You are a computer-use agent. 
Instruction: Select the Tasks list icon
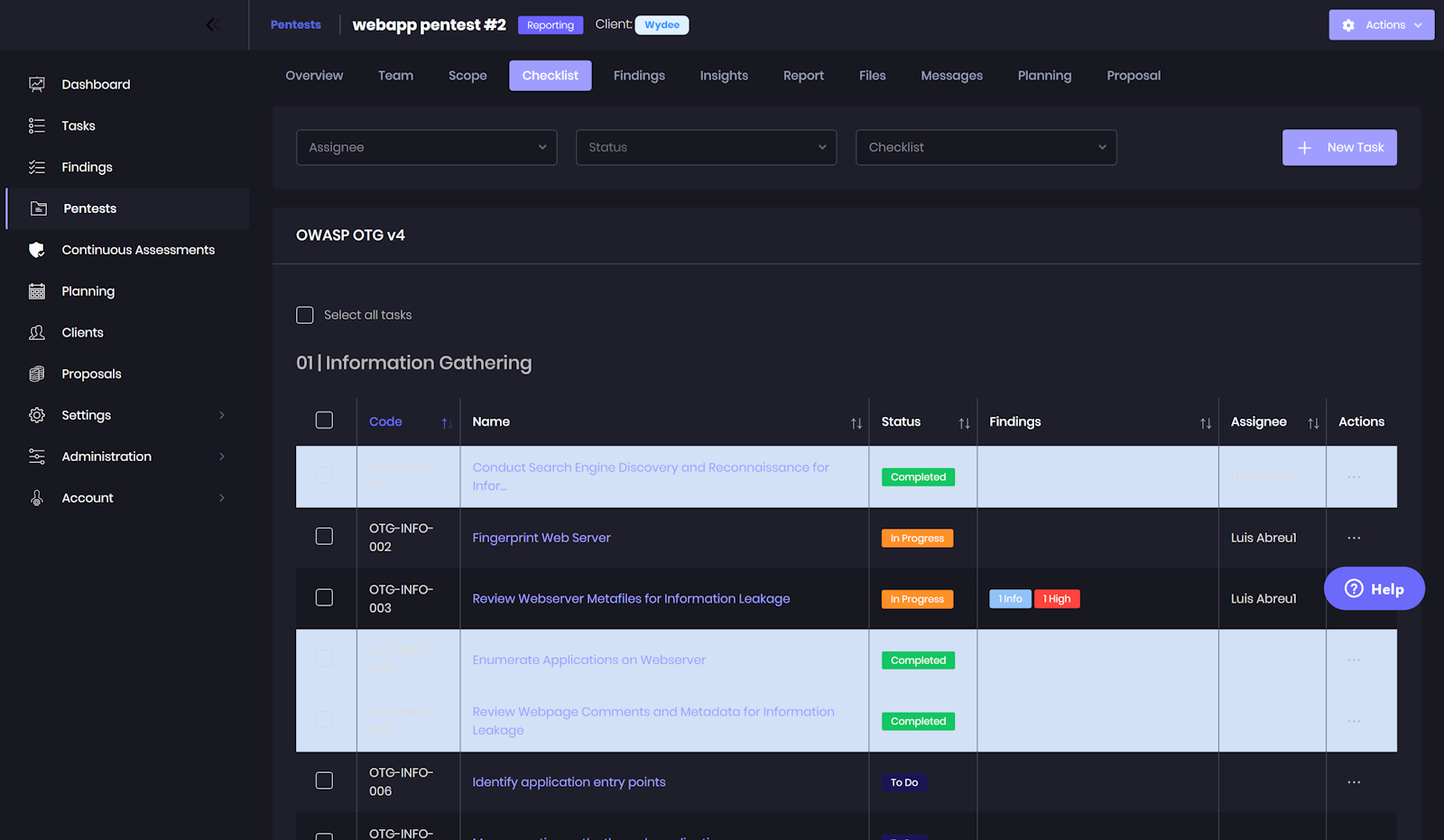(x=37, y=125)
